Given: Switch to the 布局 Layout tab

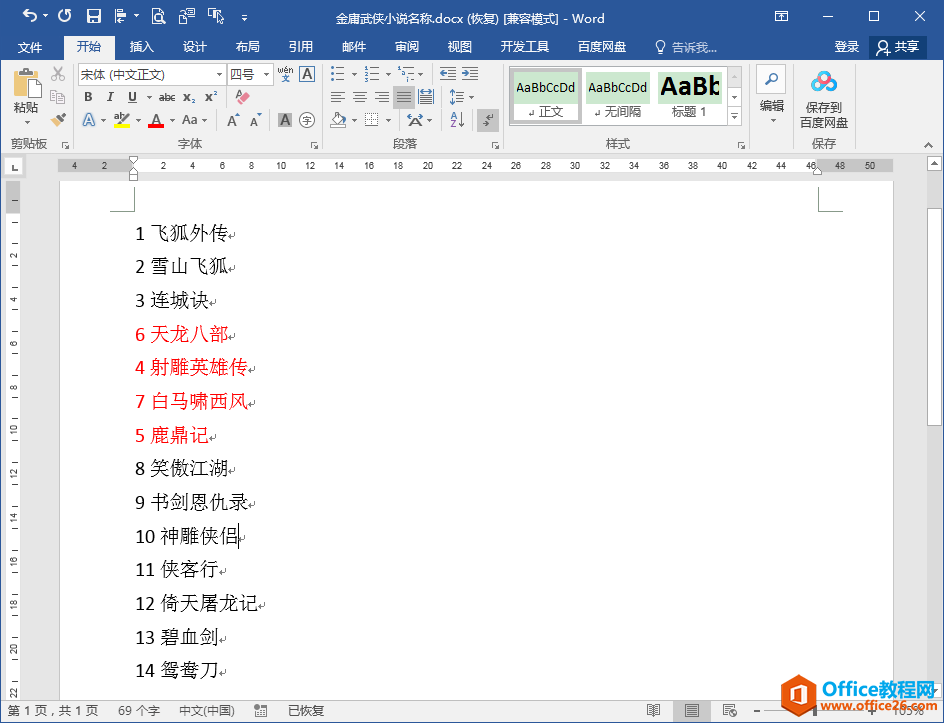Looking at the screenshot, I should (247, 47).
